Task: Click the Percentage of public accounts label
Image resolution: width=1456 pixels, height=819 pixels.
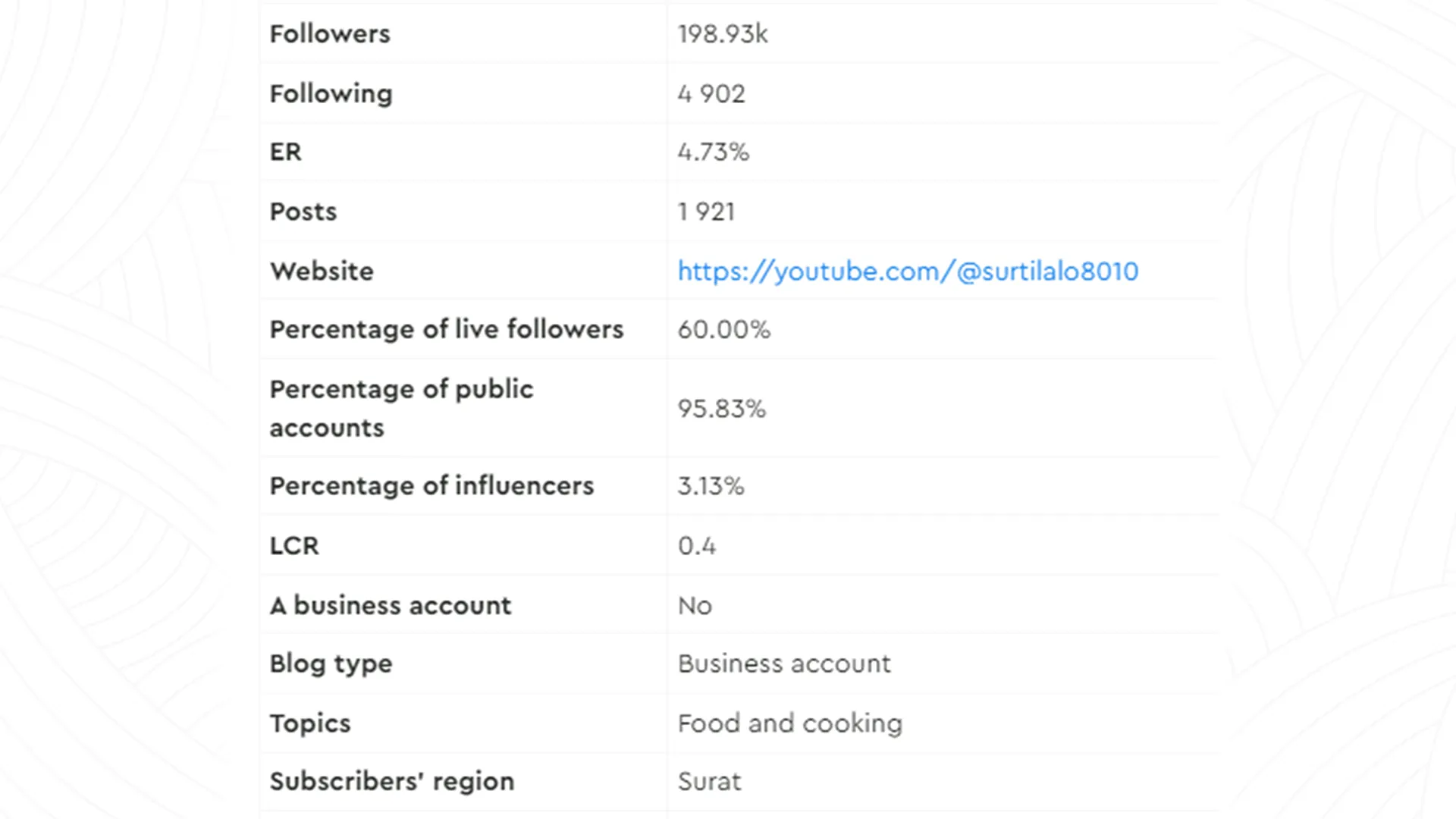Action: pyautogui.click(x=402, y=409)
